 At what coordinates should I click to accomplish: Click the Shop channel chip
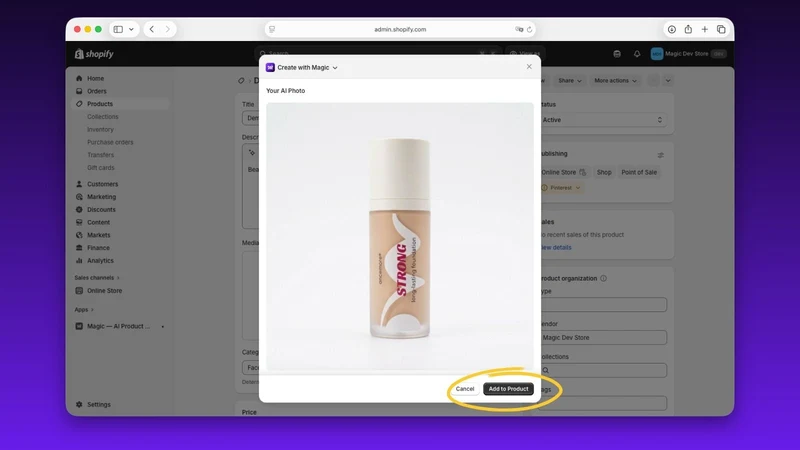[604, 172]
